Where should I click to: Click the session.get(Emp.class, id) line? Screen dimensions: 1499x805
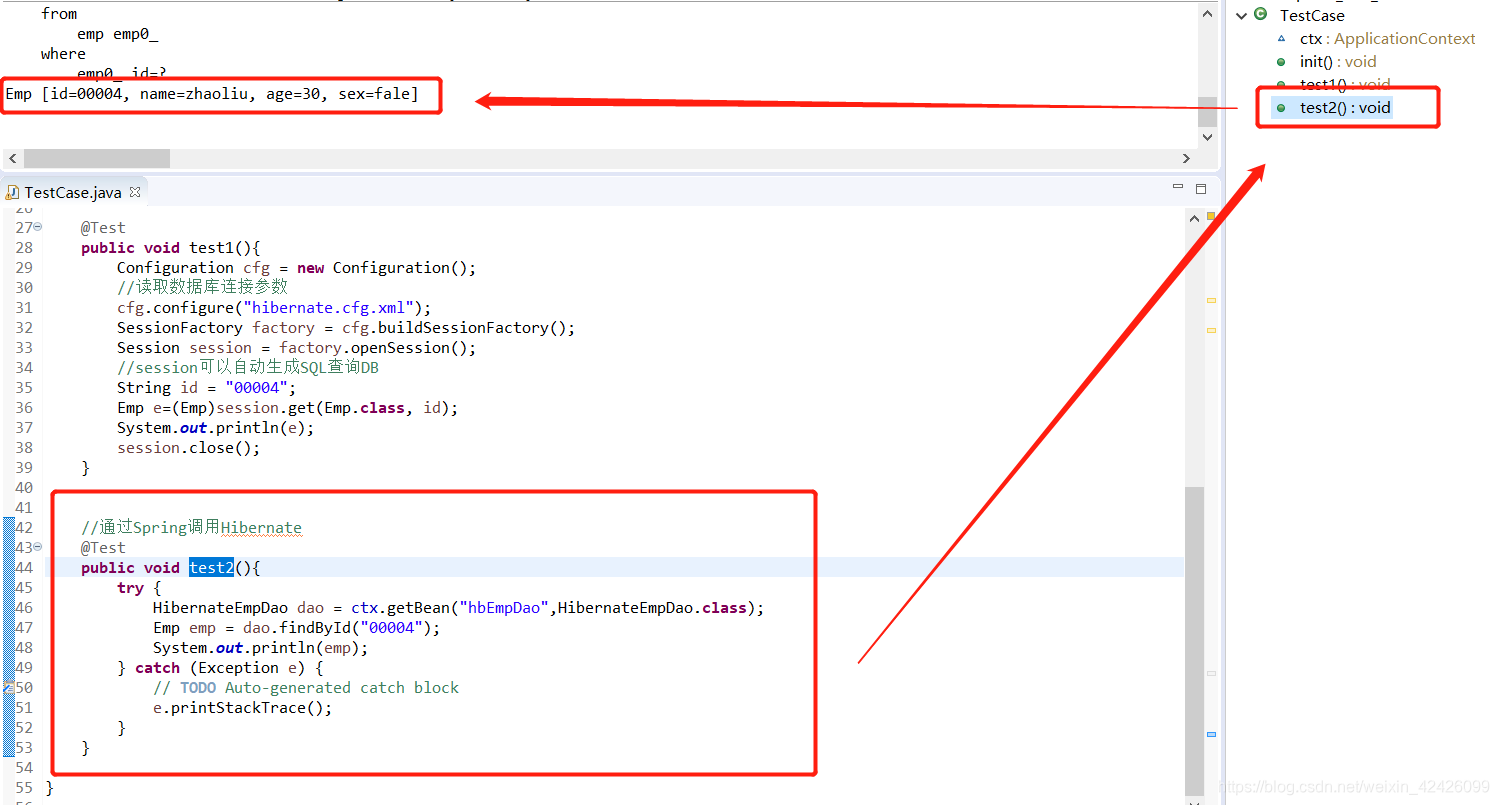[x=288, y=408]
